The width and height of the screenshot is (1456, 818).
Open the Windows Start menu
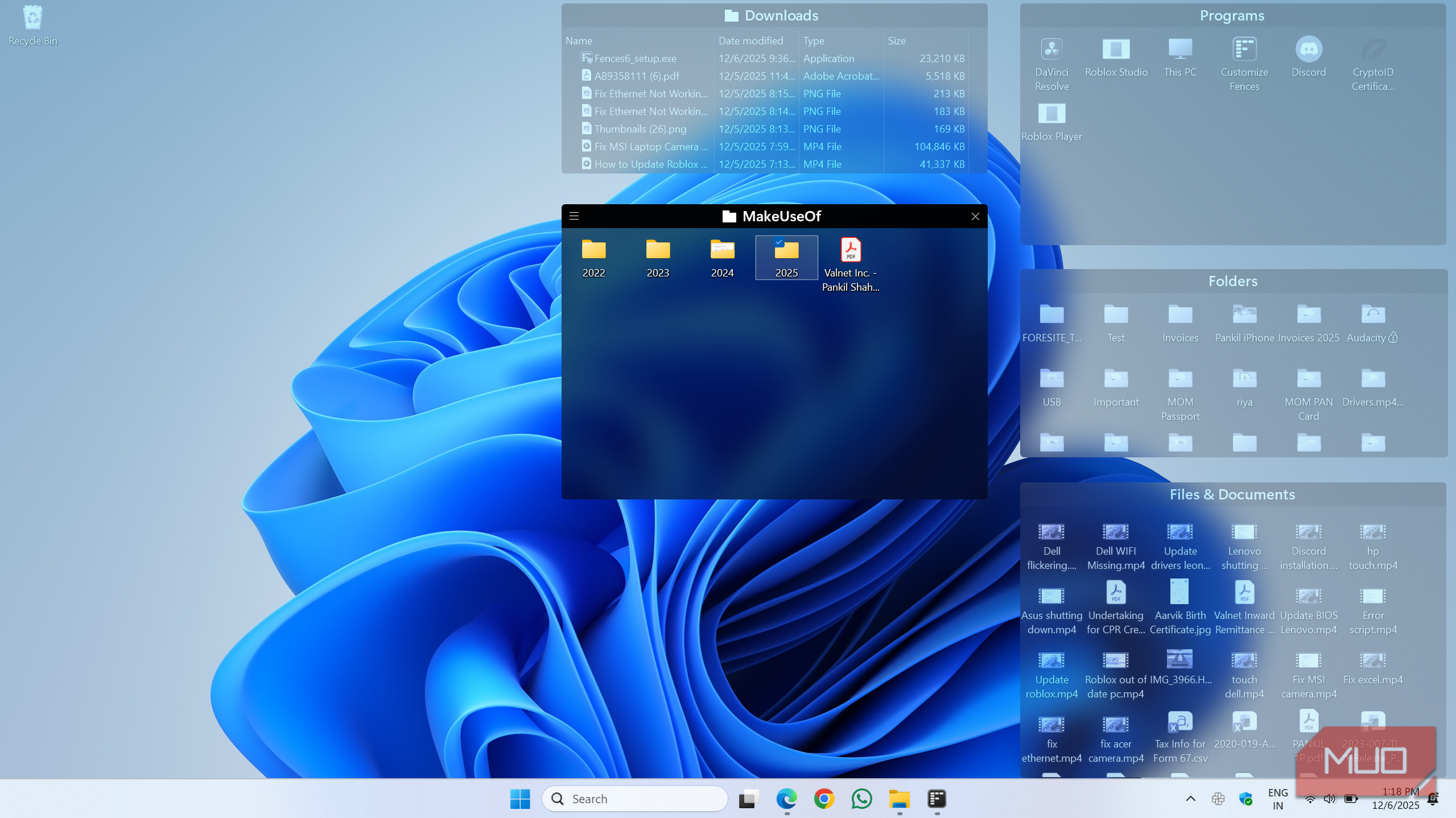point(520,799)
